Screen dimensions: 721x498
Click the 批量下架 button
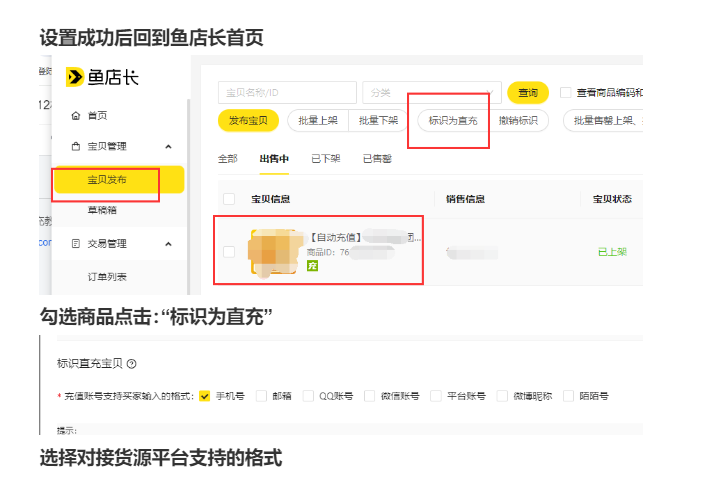coord(378,120)
